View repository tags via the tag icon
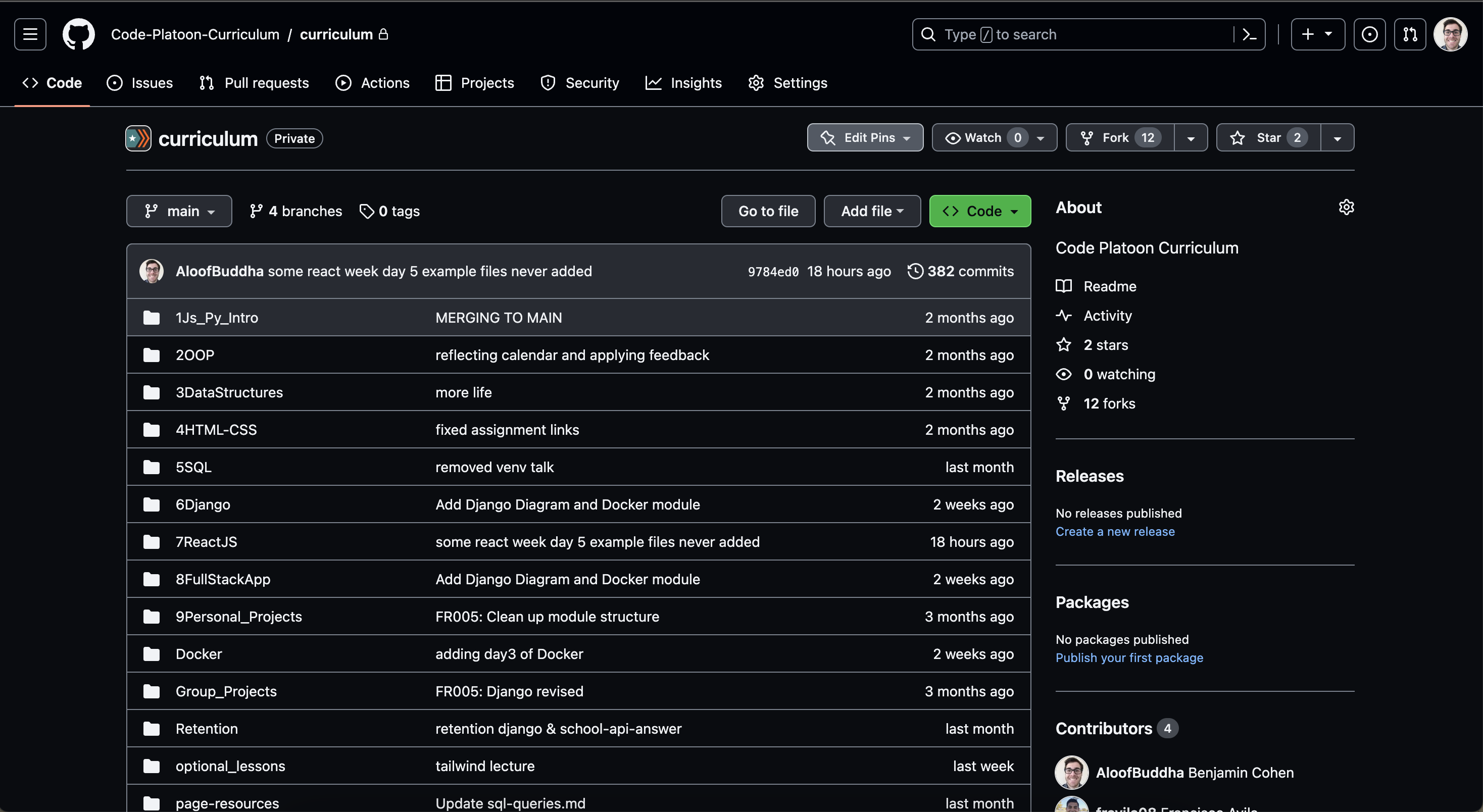This screenshot has width=1483, height=812. (389, 211)
